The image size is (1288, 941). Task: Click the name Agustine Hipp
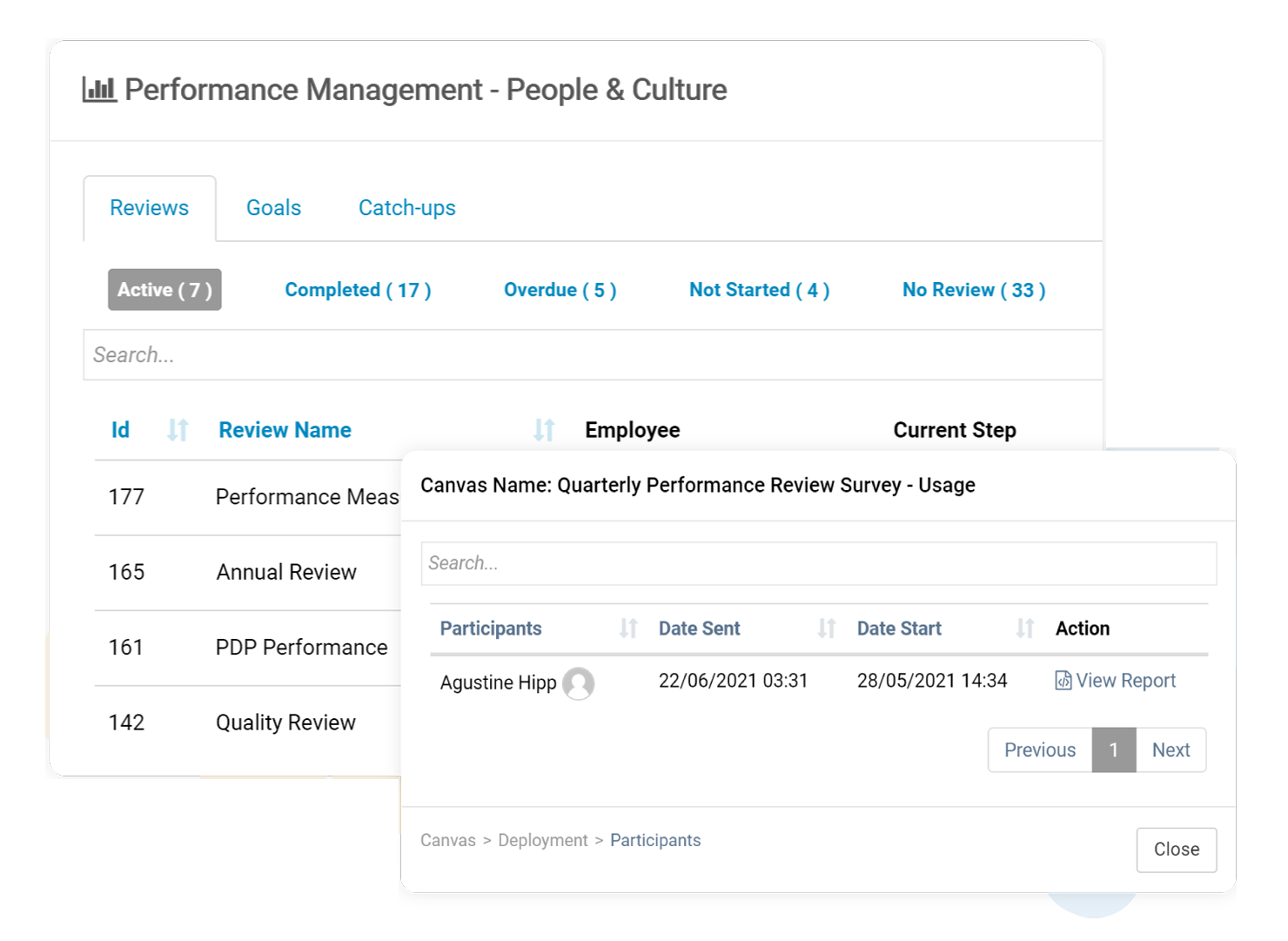[x=498, y=682]
